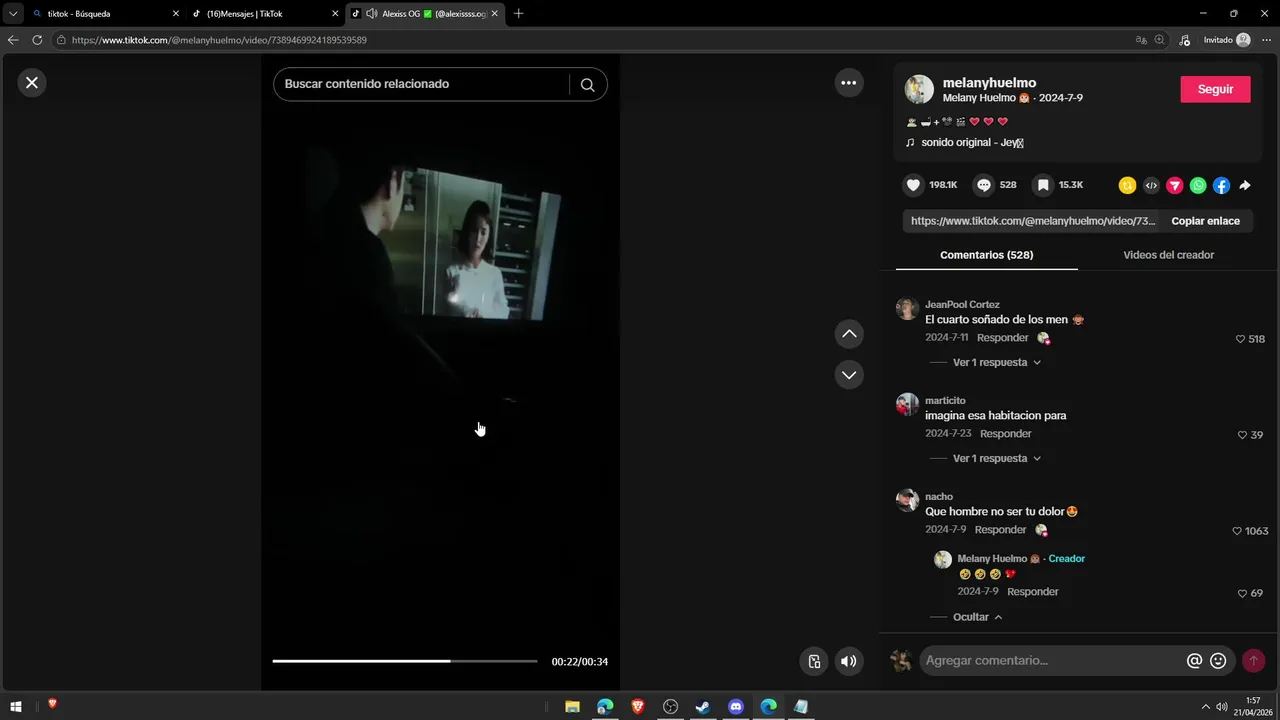
Task: Click the browser address bar URL
Action: tap(219, 40)
